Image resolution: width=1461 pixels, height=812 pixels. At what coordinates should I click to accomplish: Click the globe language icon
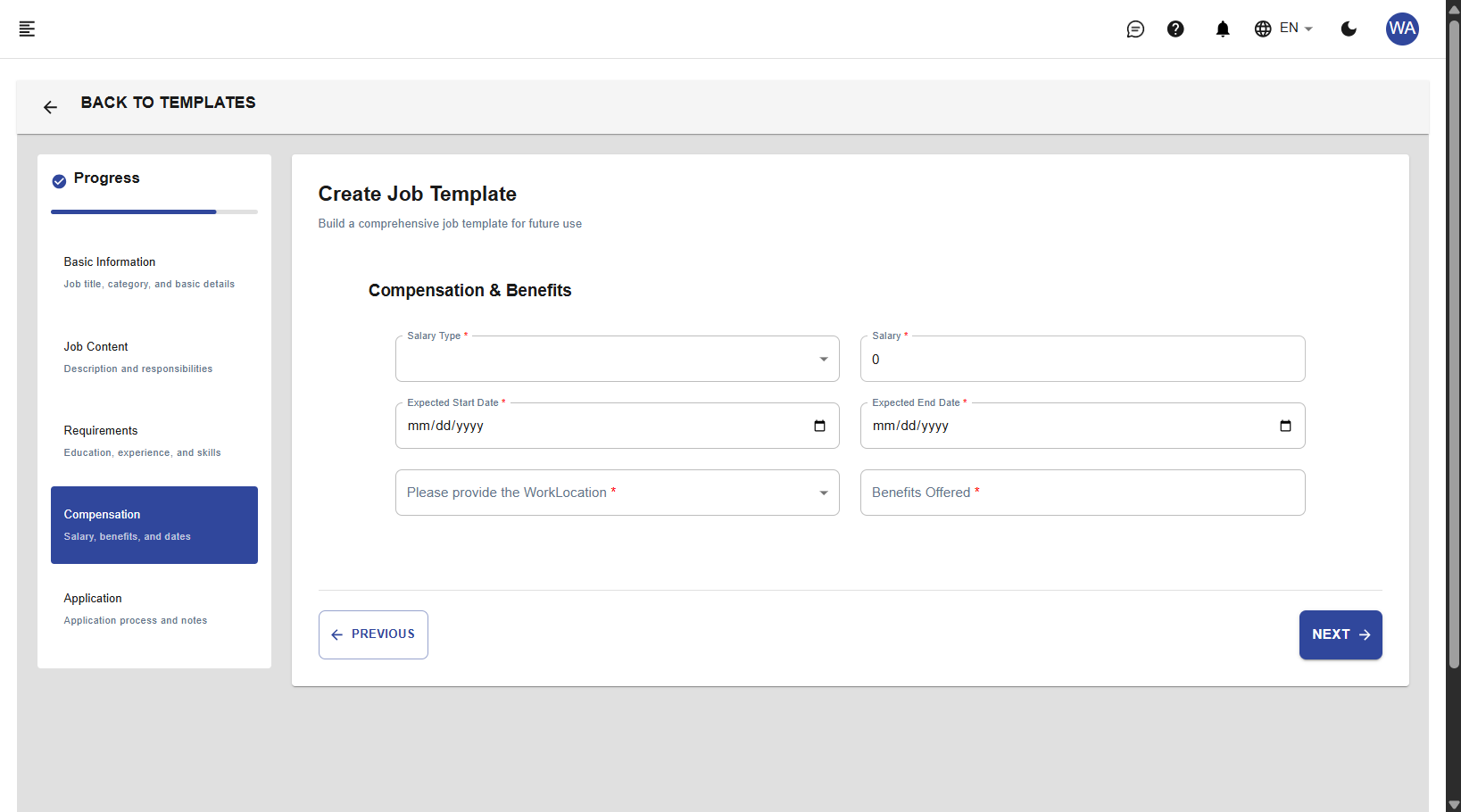click(1263, 28)
